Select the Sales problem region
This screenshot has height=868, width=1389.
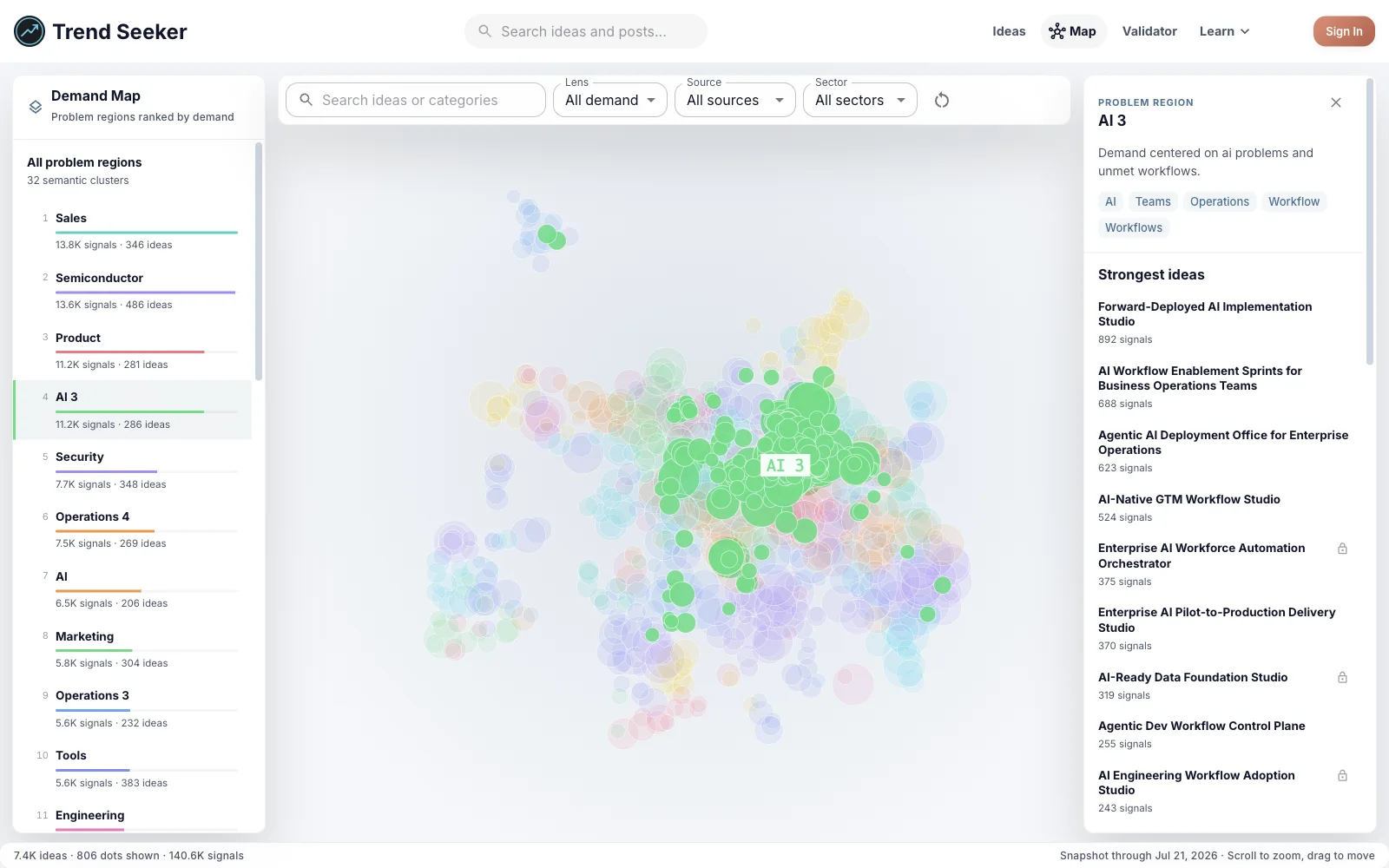(x=133, y=231)
